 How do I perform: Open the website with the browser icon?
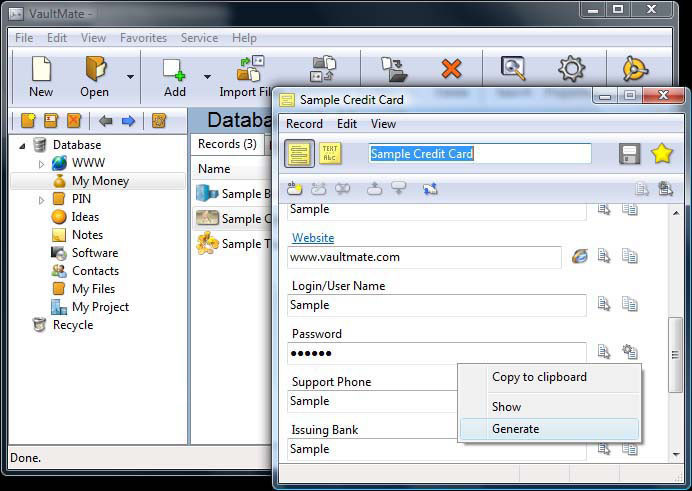(x=580, y=257)
